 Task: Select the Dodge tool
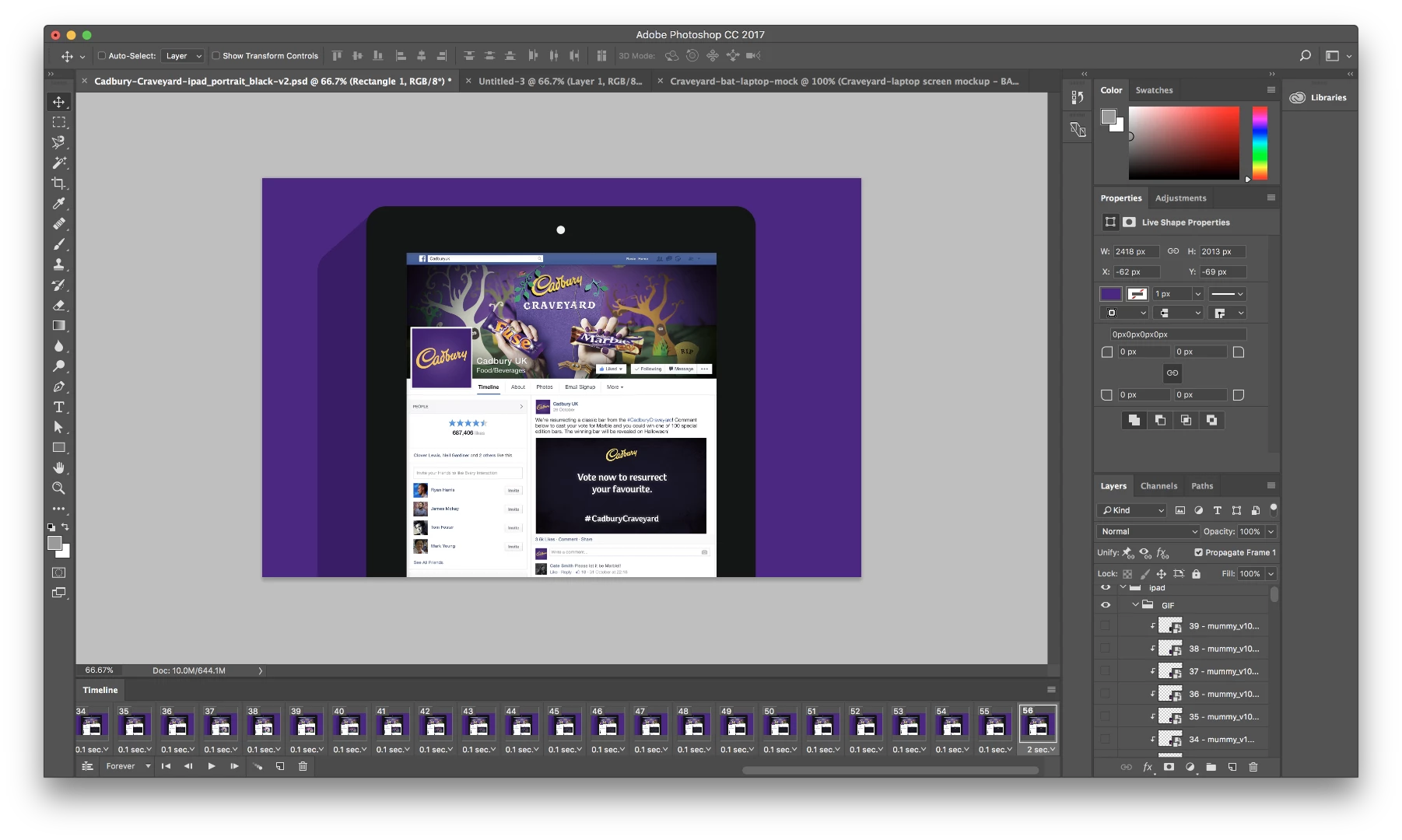tap(58, 366)
